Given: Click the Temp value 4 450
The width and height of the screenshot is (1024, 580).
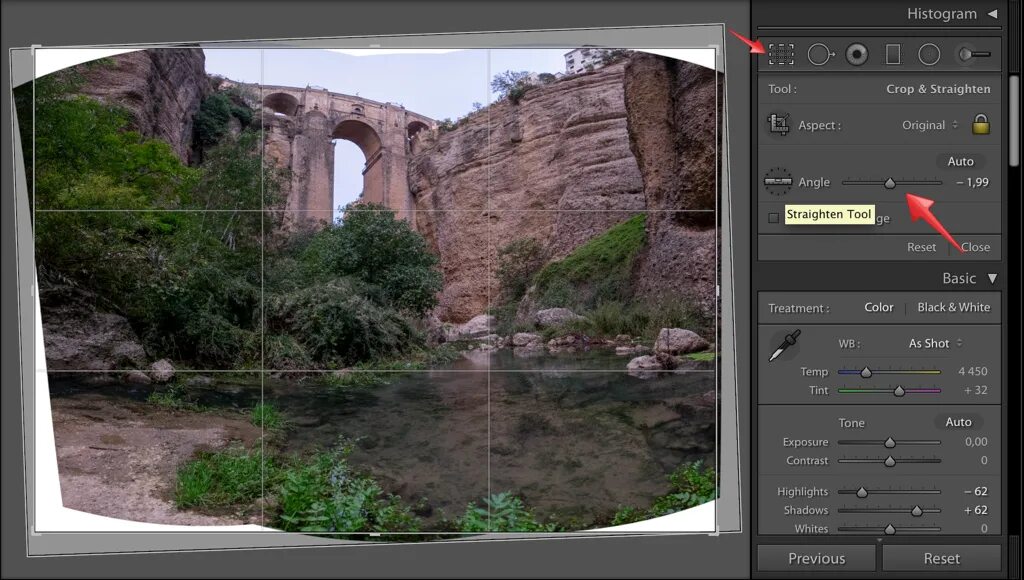Looking at the screenshot, I should 973,371.
